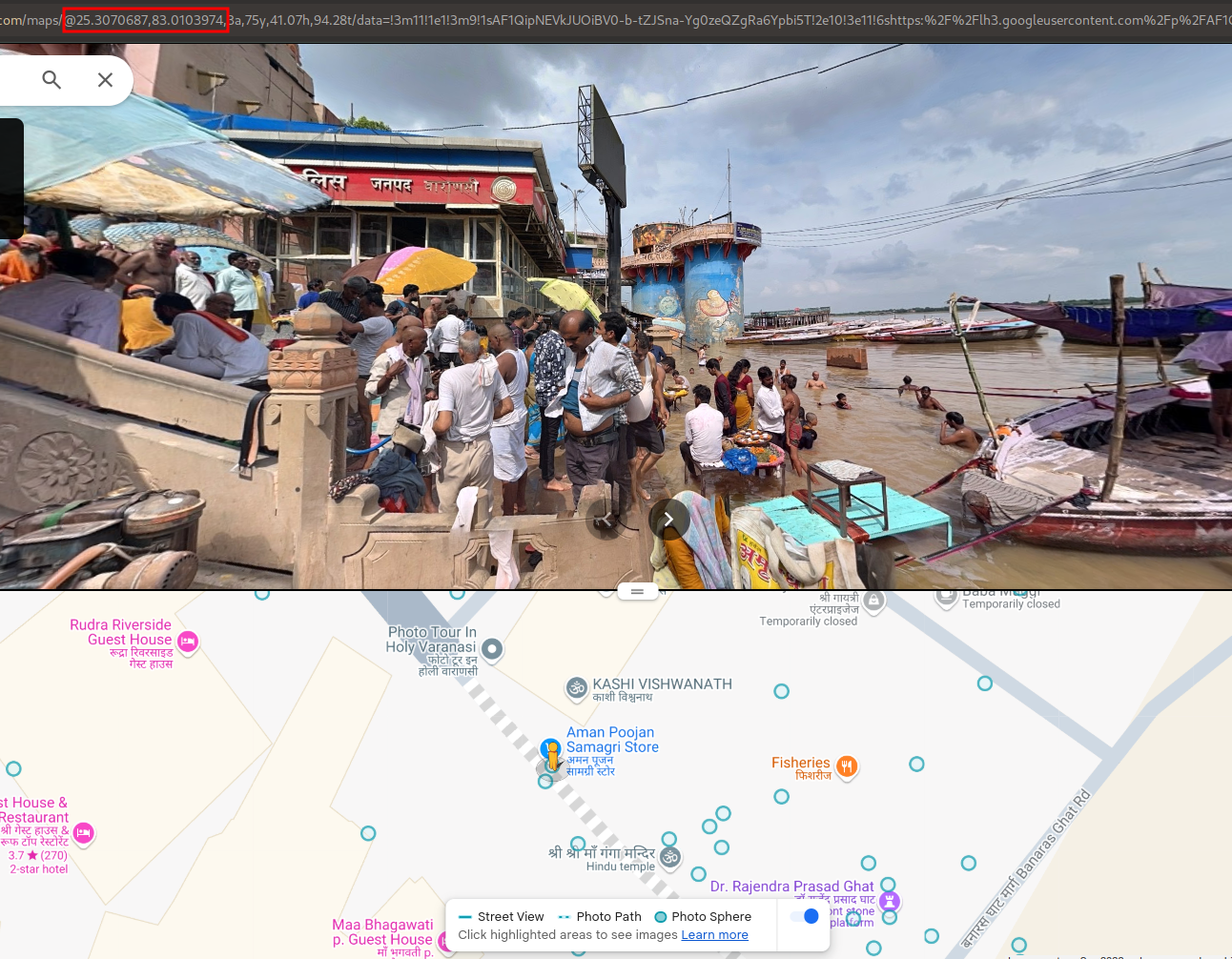Click the Dr. Rajendra Prasad Ghat label
The height and width of the screenshot is (959, 1232).
(791, 887)
